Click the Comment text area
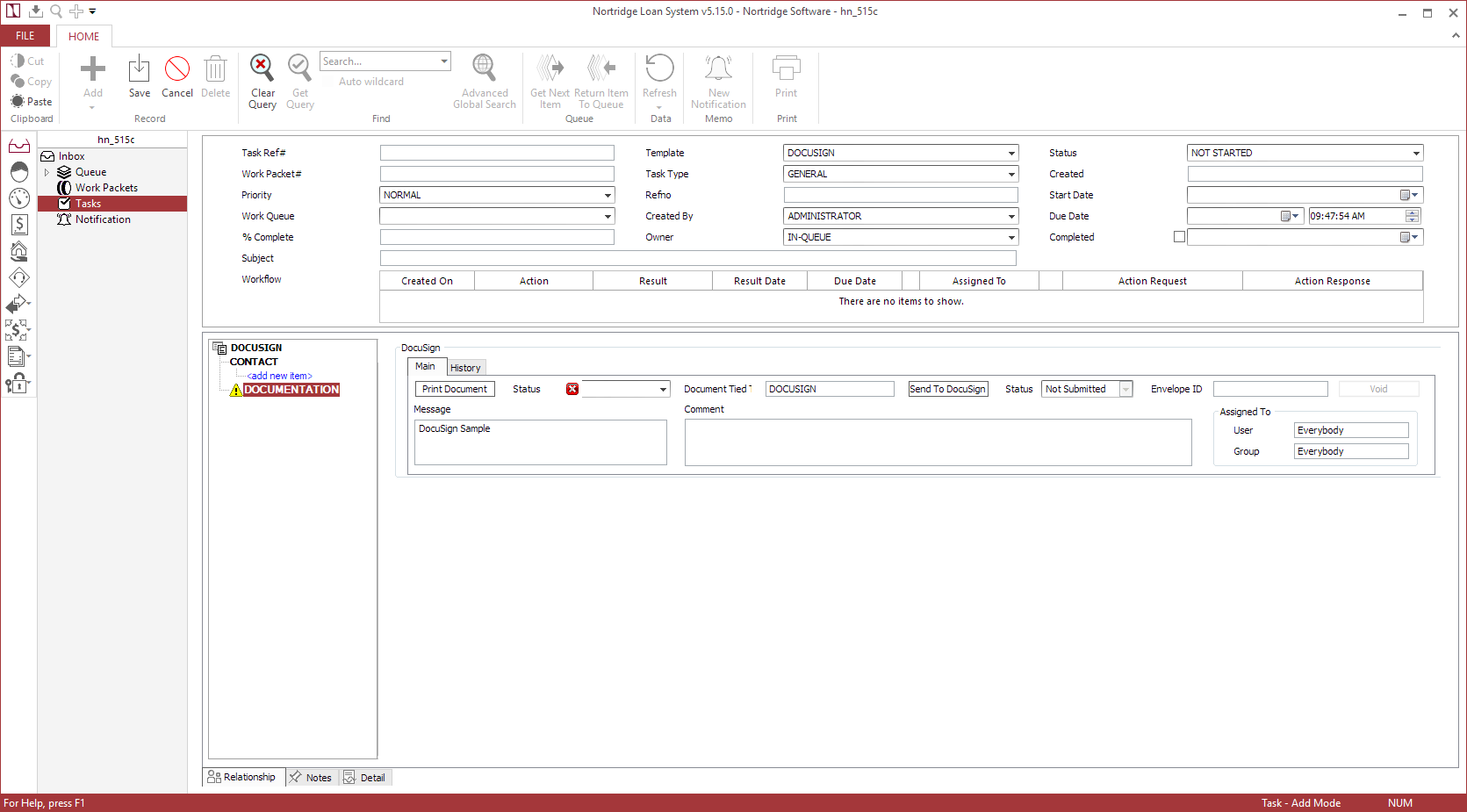 click(938, 442)
